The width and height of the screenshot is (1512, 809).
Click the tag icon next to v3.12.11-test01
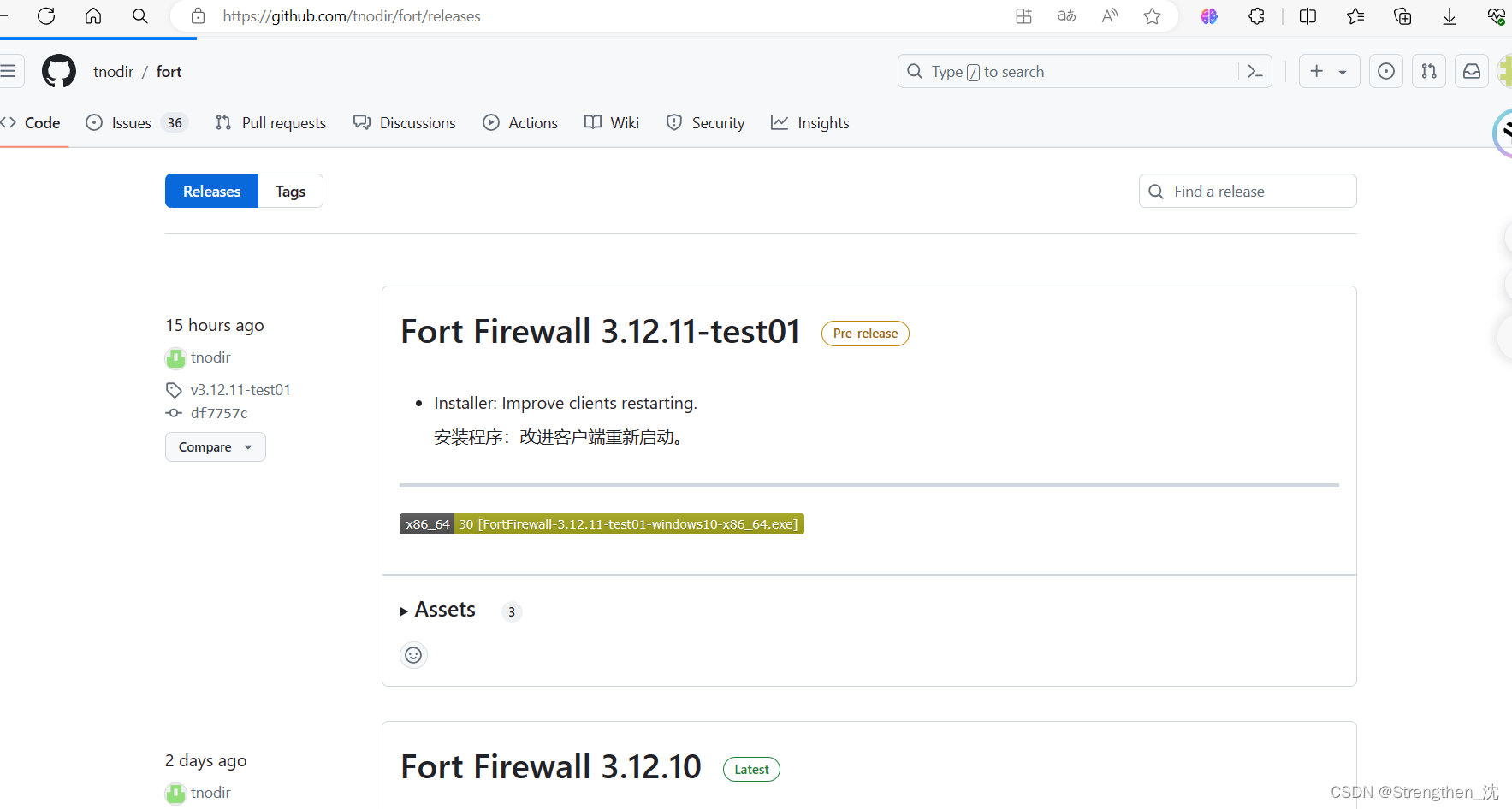[174, 390]
